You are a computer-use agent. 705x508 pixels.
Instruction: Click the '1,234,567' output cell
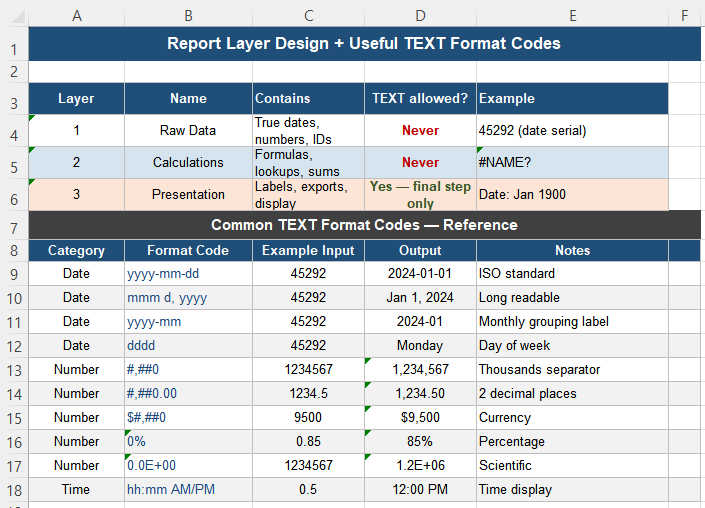[420, 370]
